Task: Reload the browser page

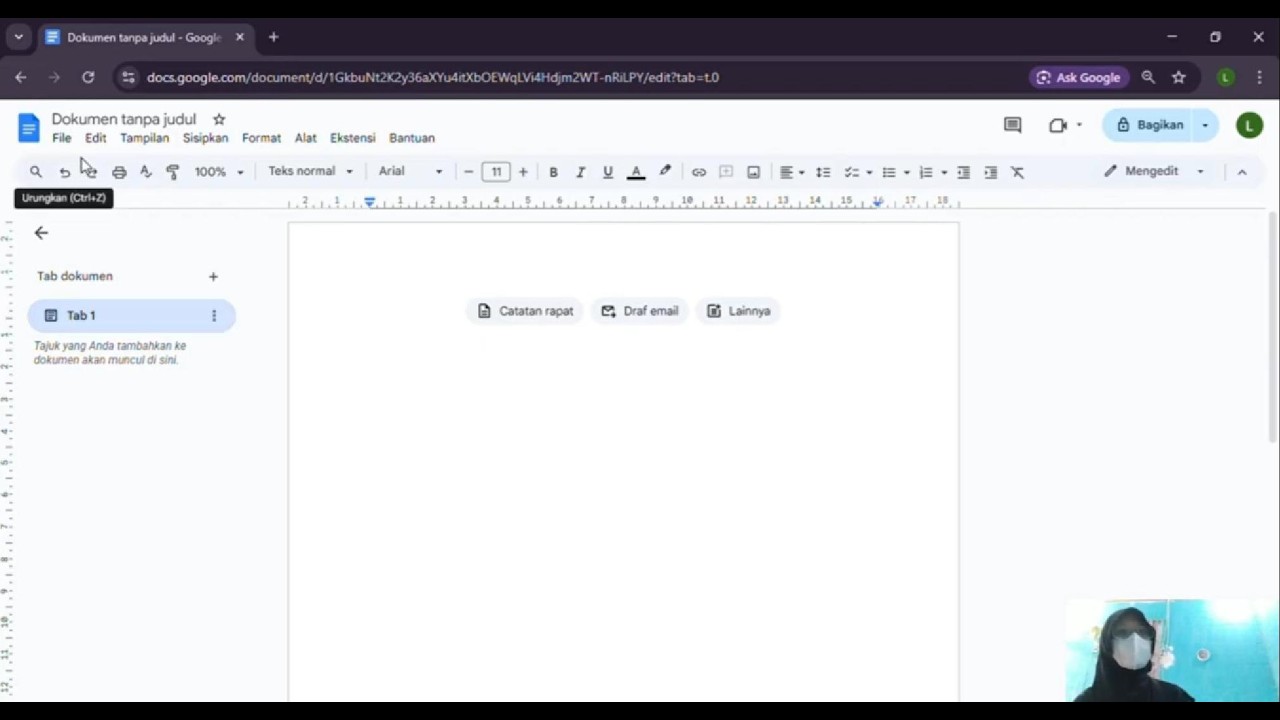Action: coord(88,77)
